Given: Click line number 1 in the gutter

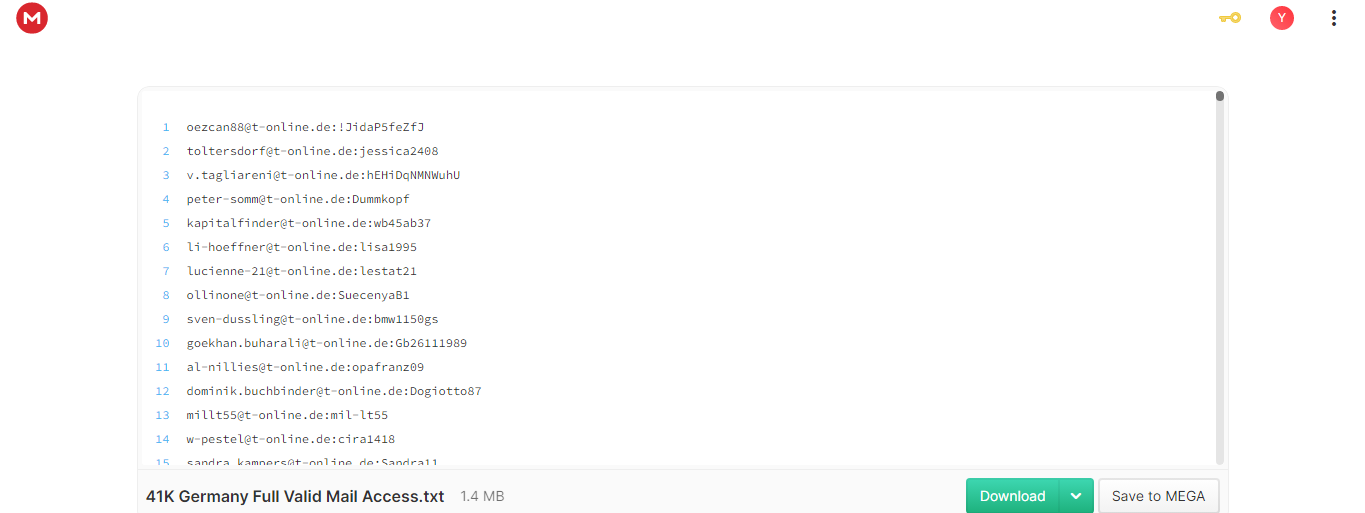Looking at the screenshot, I should tap(166, 127).
